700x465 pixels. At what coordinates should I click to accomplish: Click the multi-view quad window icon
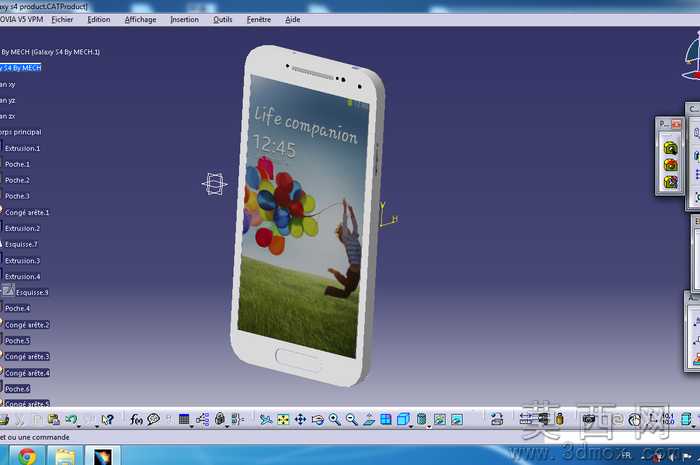tap(386, 419)
